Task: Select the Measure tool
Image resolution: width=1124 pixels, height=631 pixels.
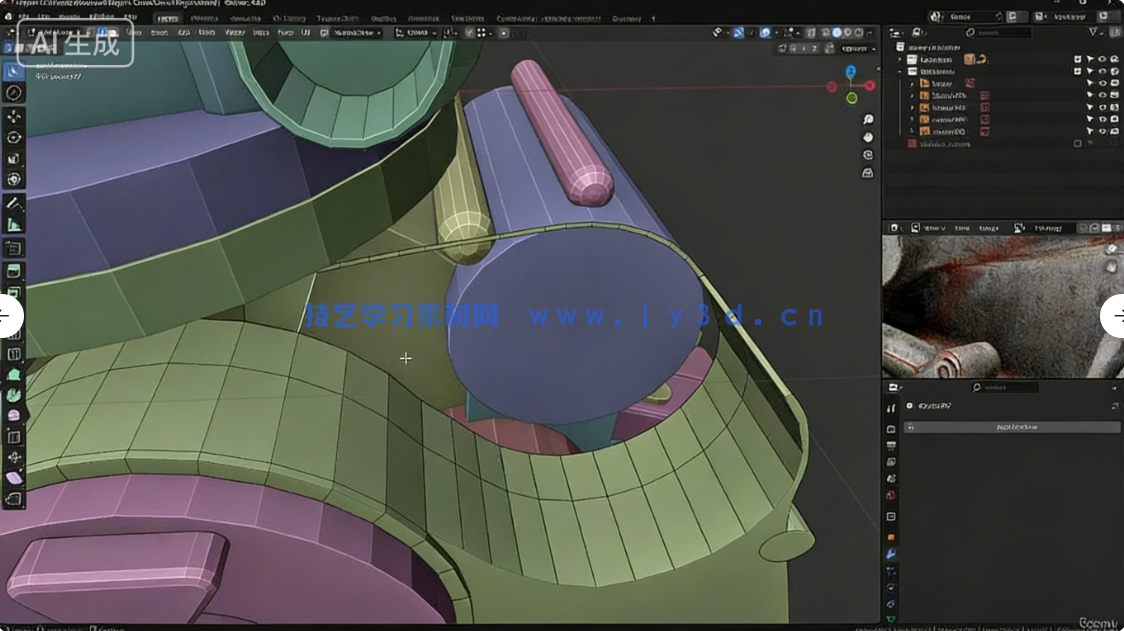Action: click(14, 222)
